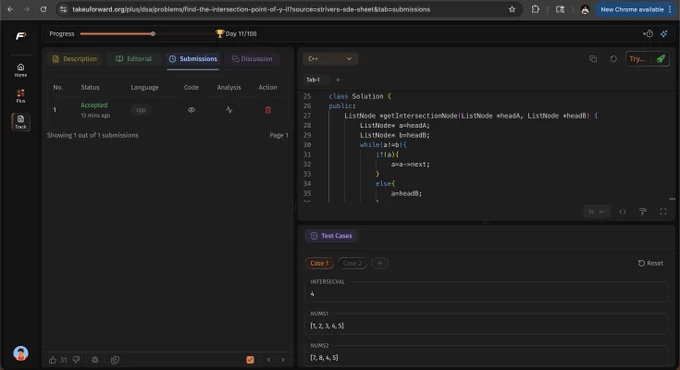Screen dimensions: 680x370
Task: Dislike the problem with thumbs down
Action: pyautogui.click(x=76, y=360)
